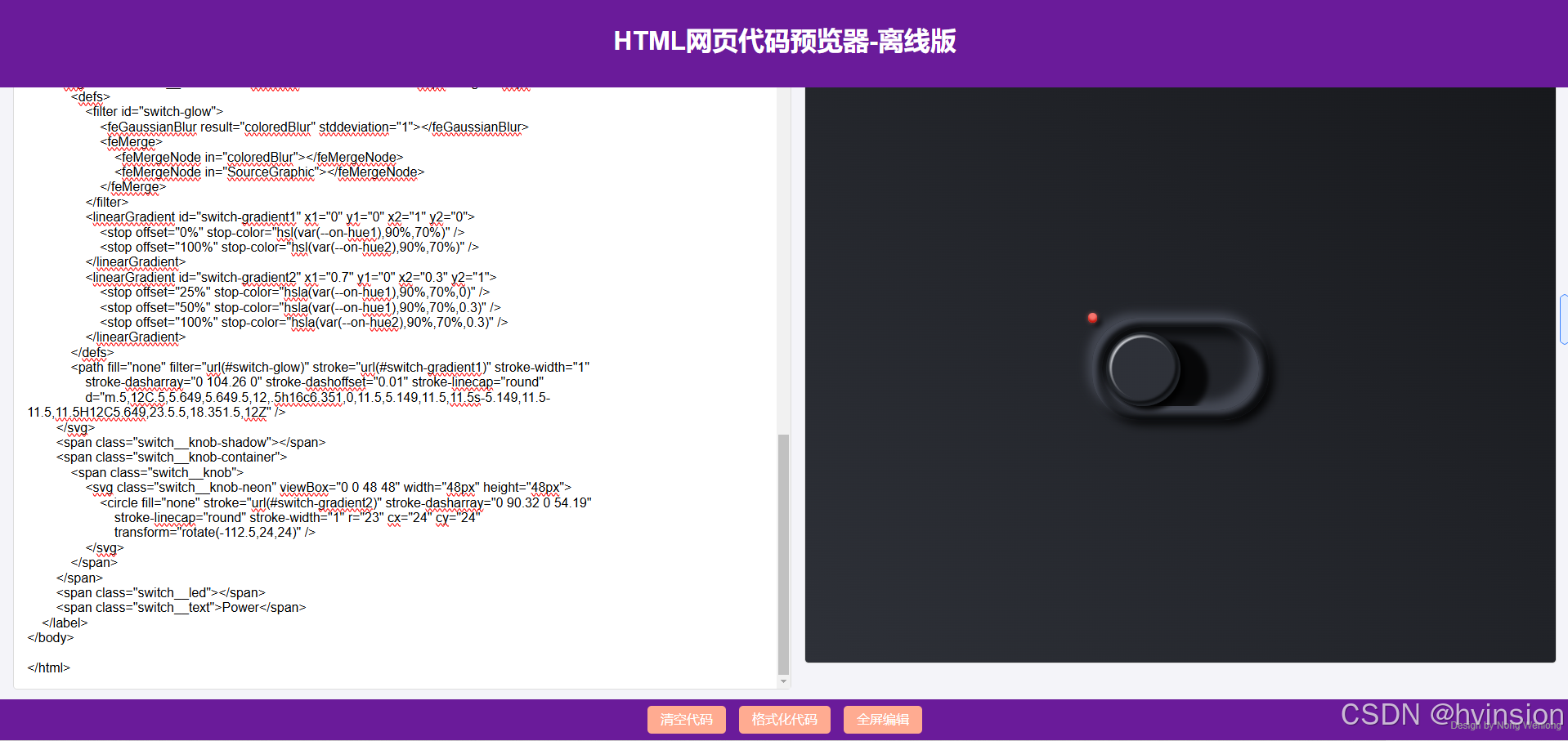Click the 清空代码 button

(687, 720)
